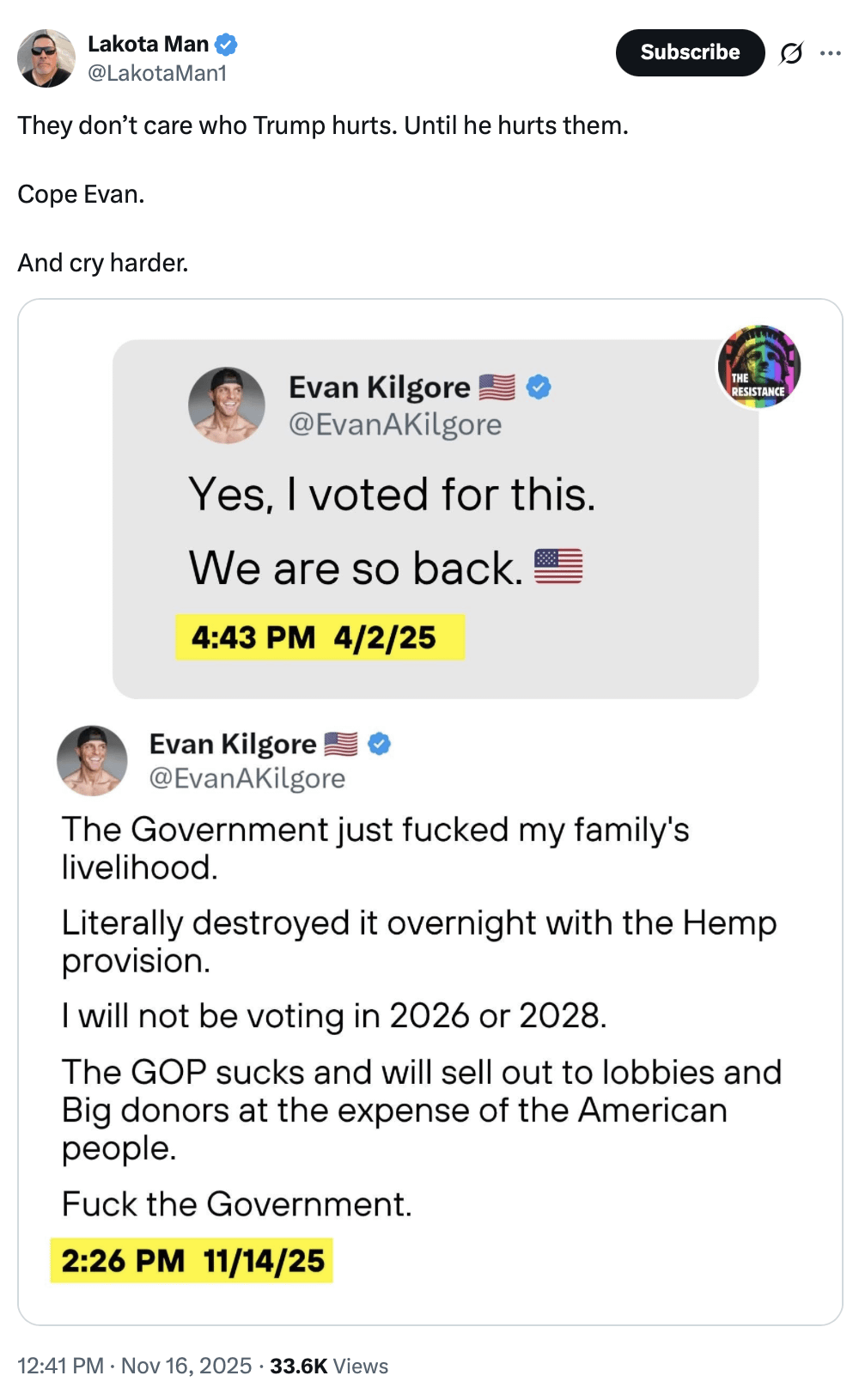This screenshot has width=859, height=1400.
Task: Click Evan Kilgore's avatar in the gray card
Action: [x=227, y=405]
